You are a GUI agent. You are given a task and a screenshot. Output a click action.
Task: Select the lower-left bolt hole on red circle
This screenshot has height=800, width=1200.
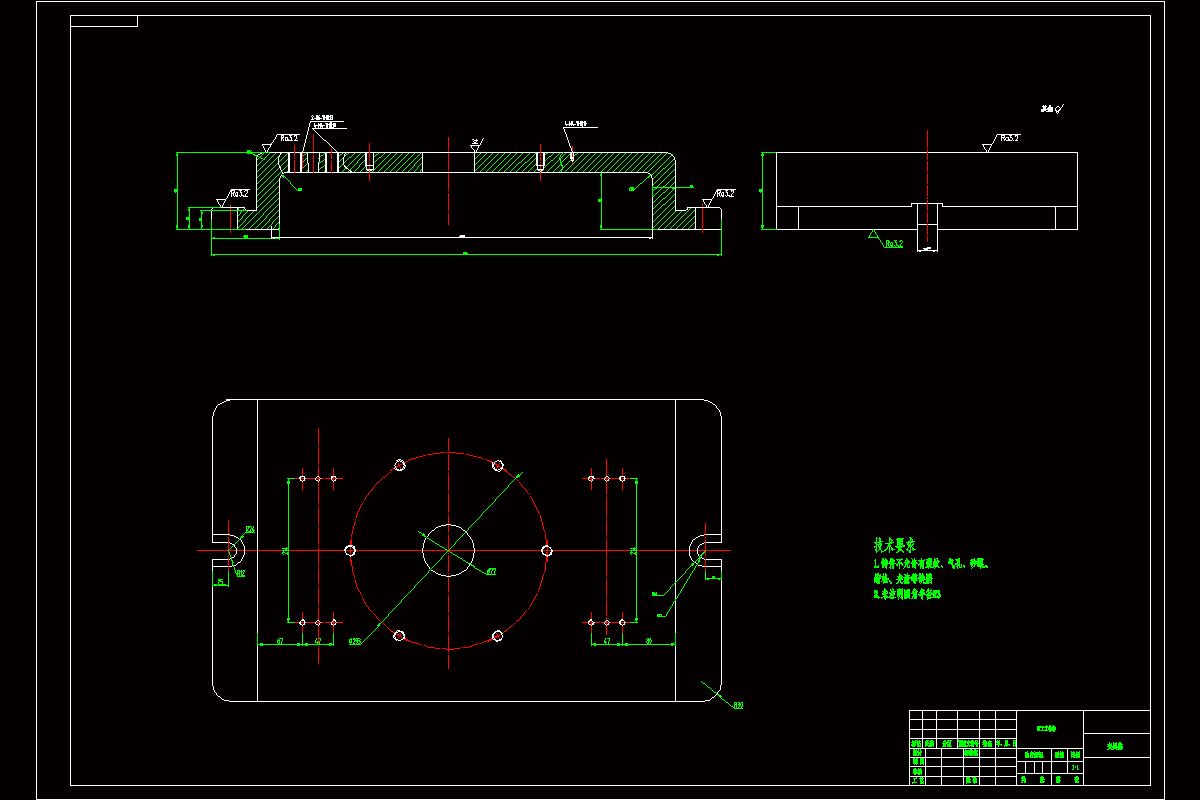pyautogui.click(x=400, y=635)
